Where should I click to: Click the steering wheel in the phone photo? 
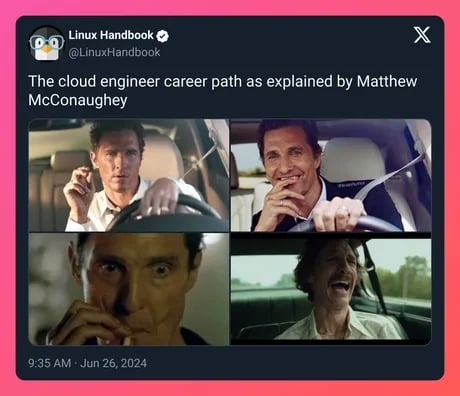pyautogui.click(x=167, y=213)
